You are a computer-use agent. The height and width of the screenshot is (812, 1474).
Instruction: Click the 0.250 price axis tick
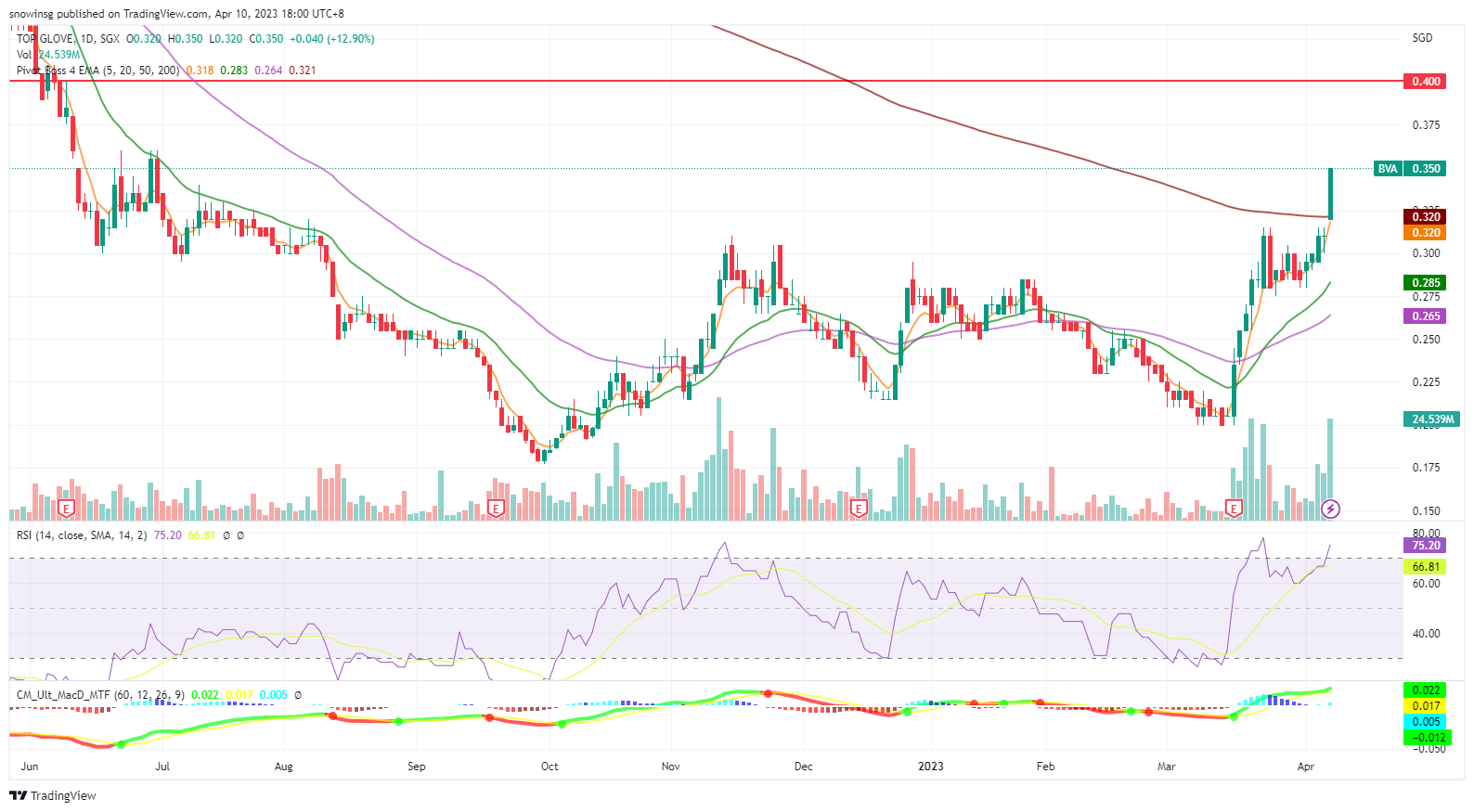pyautogui.click(x=1426, y=340)
